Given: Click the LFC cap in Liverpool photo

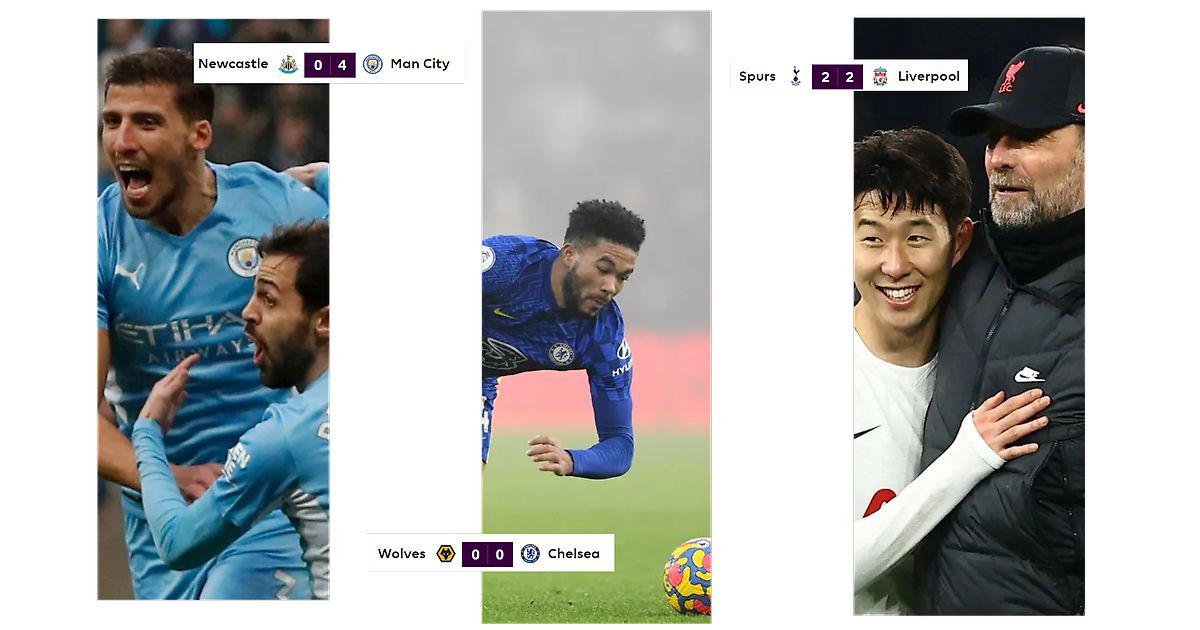Looking at the screenshot, I should (x=1018, y=90).
